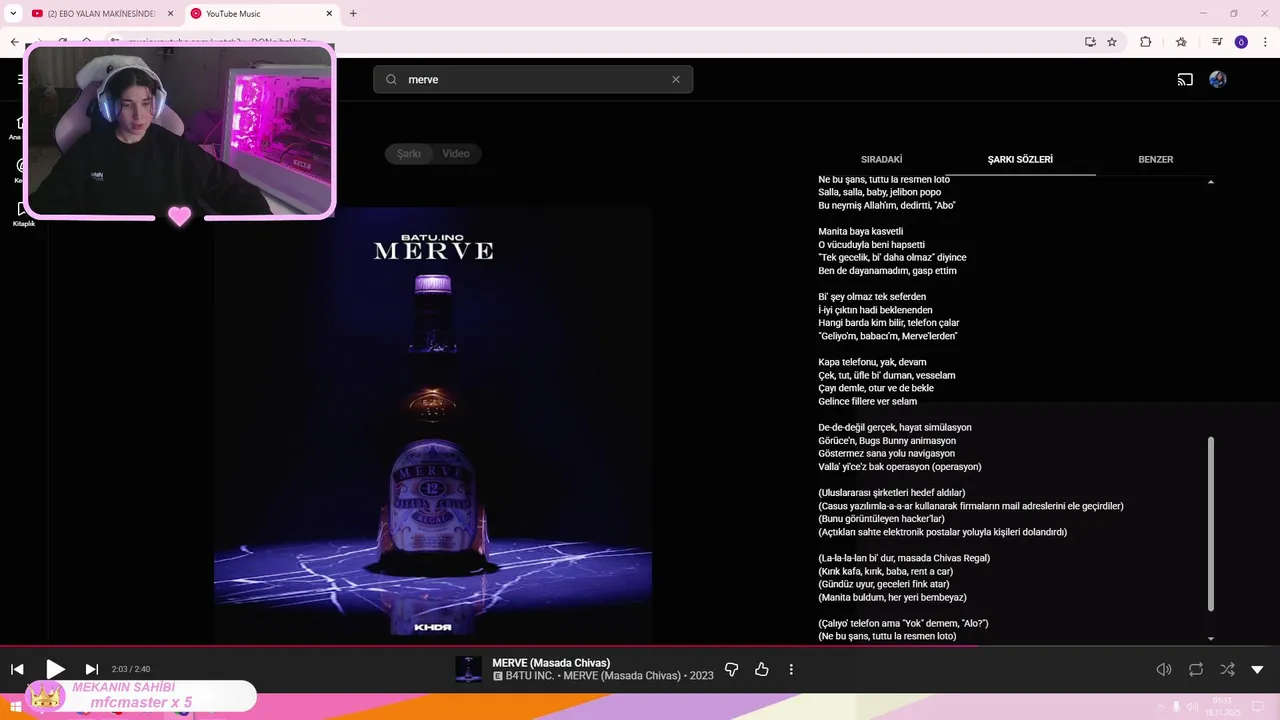
Task: Open the tab search dropdown arrow
Action: (13, 14)
